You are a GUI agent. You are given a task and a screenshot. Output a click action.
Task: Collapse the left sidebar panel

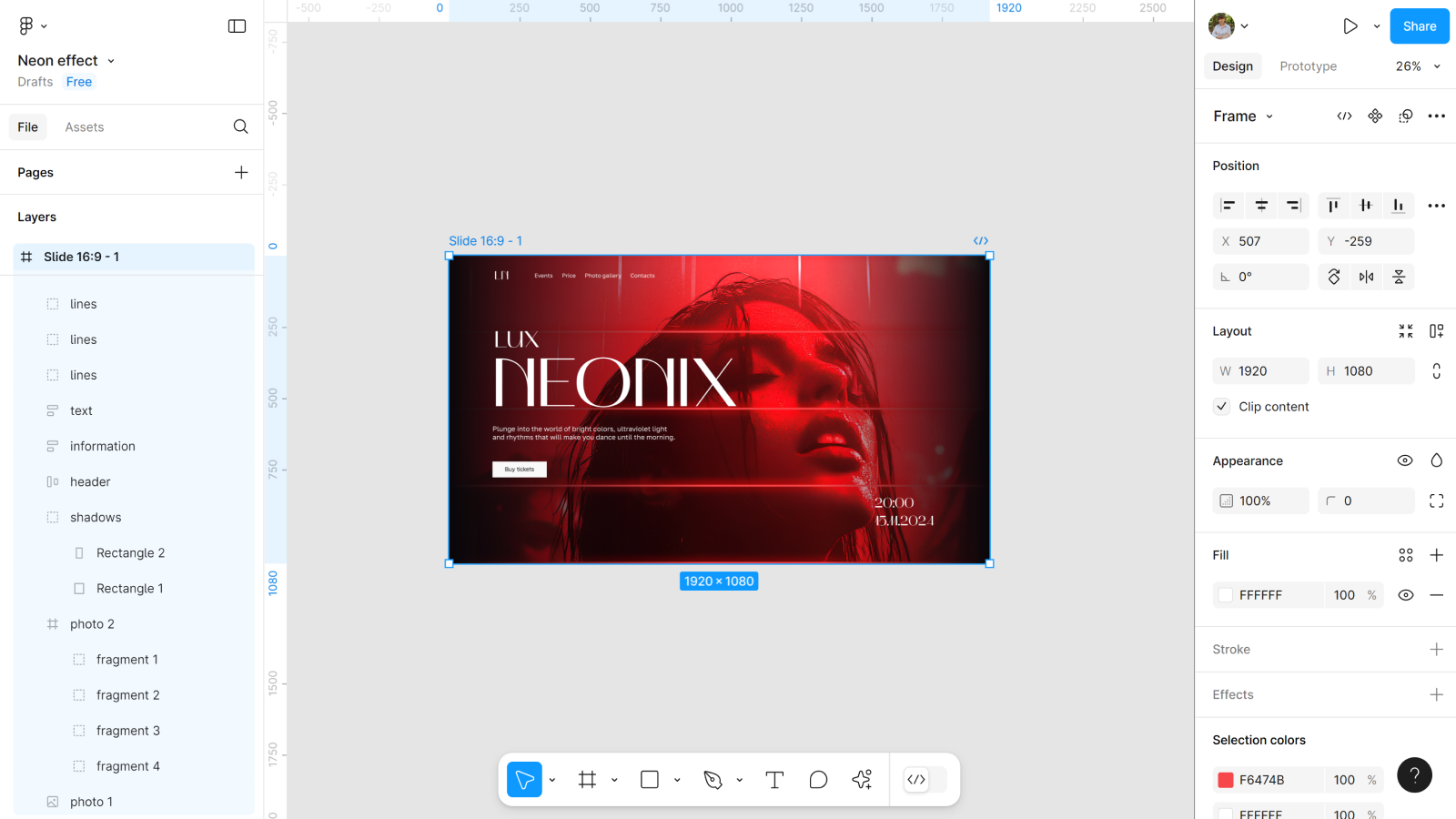point(237,26)
